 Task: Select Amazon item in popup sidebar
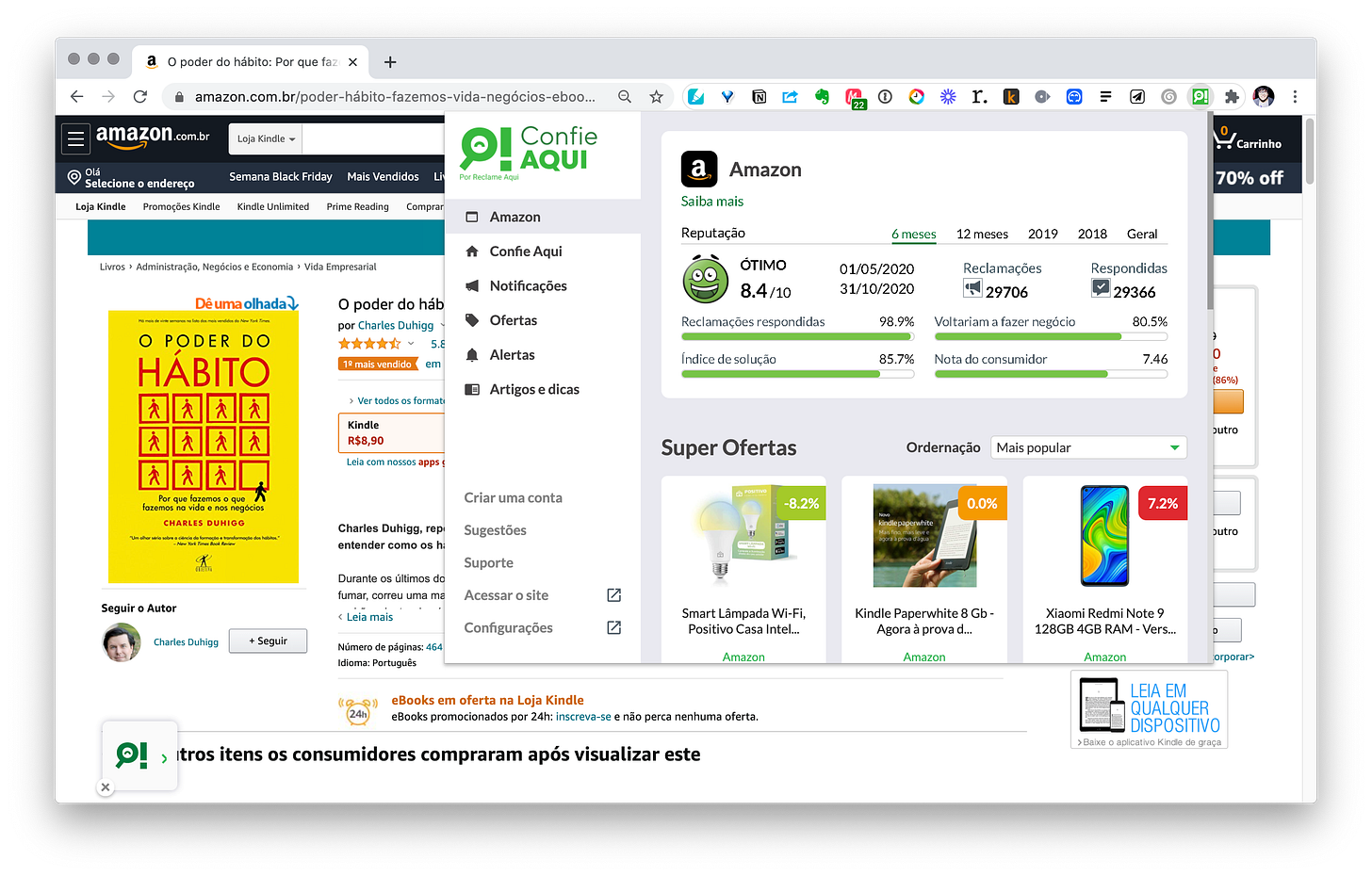click(543, 217)
